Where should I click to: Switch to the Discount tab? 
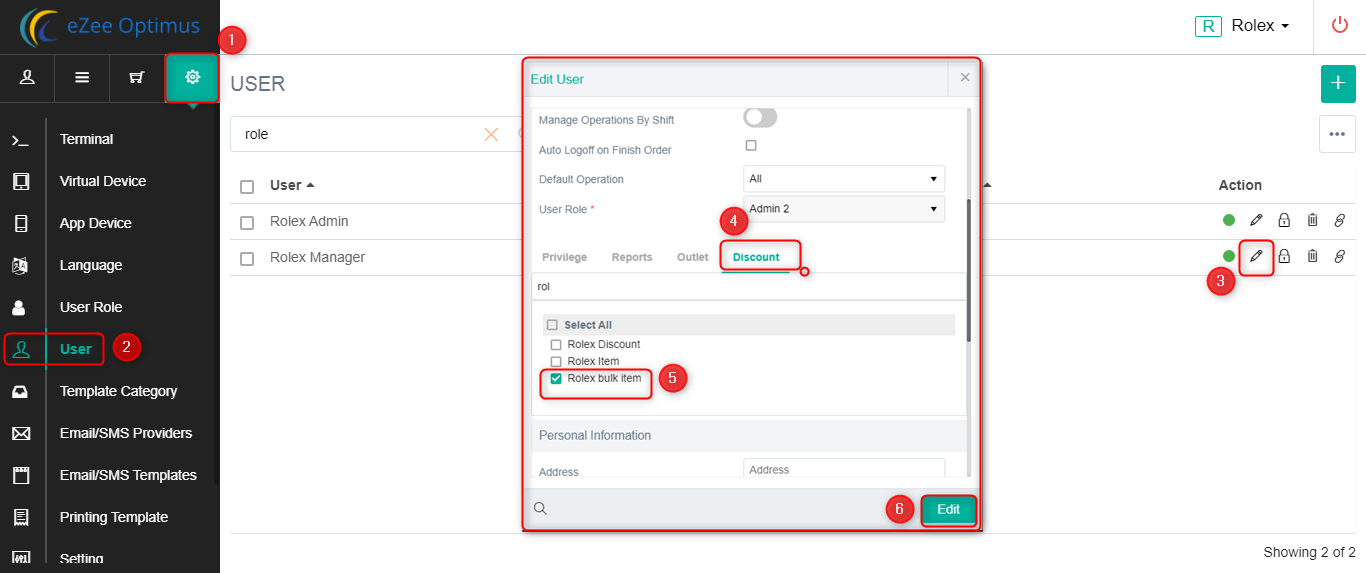point(756,257)
